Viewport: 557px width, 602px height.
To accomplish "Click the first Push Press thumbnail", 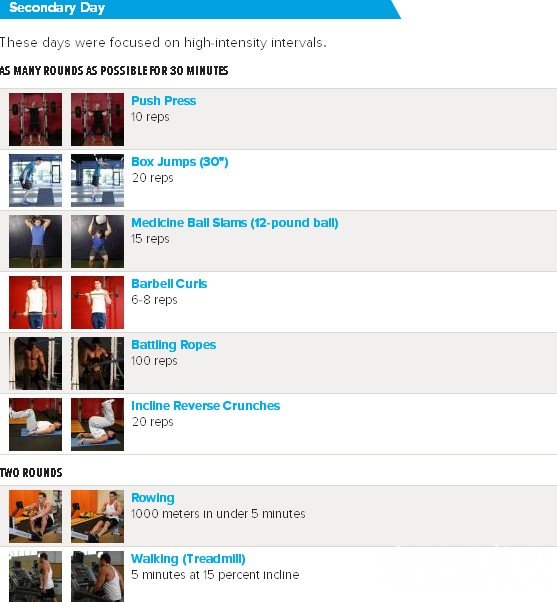I will (x=35, y=119).
